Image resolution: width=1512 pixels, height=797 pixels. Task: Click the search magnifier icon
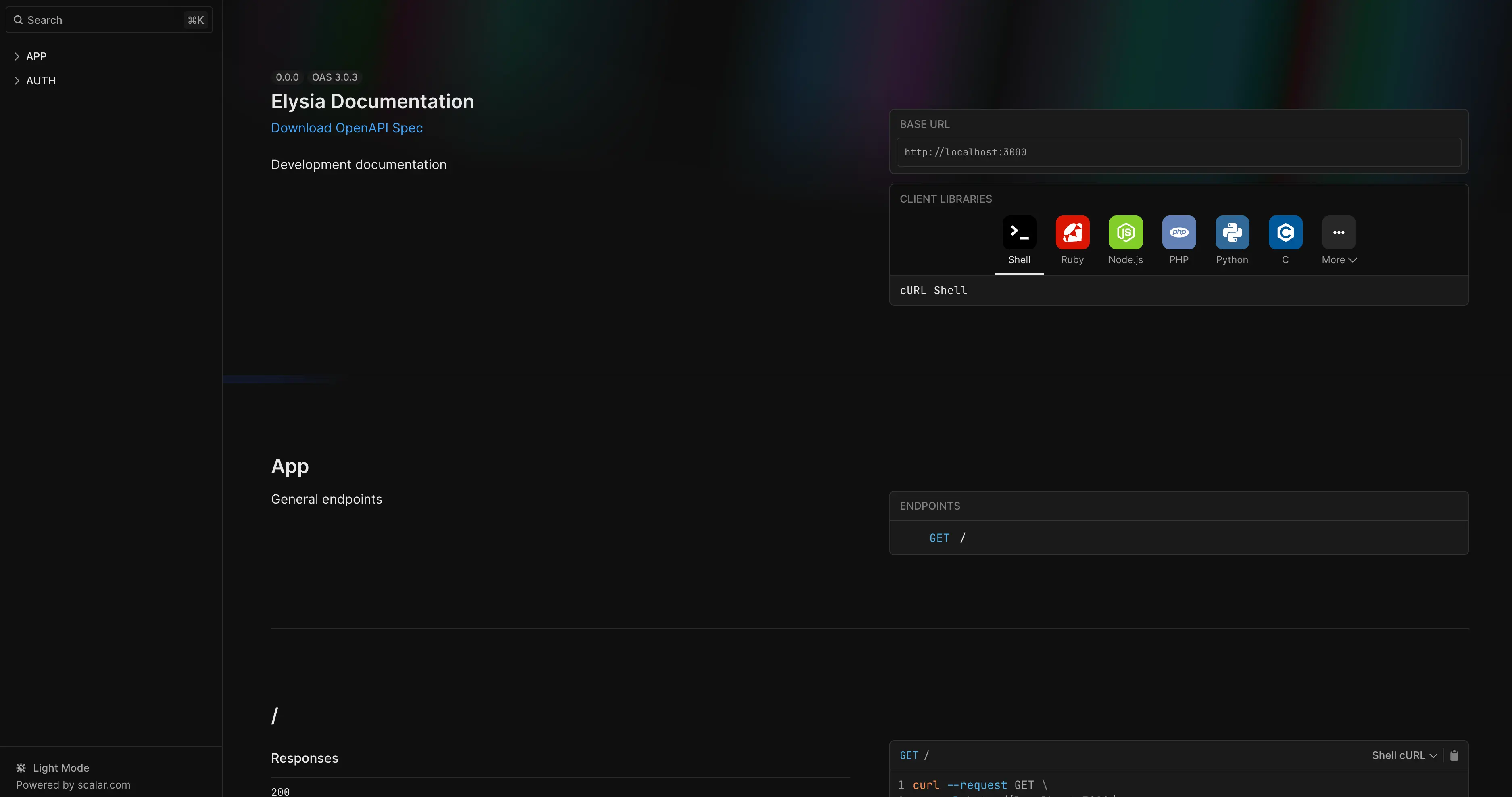(18, 20)
